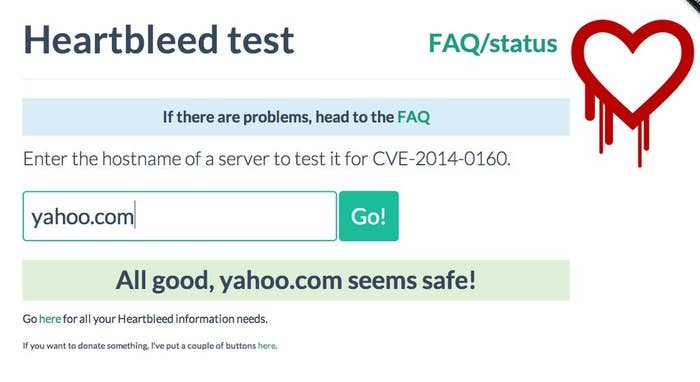Focus the hostname input field
Screen dimensions: 700x382
click(x=180, y=216)
